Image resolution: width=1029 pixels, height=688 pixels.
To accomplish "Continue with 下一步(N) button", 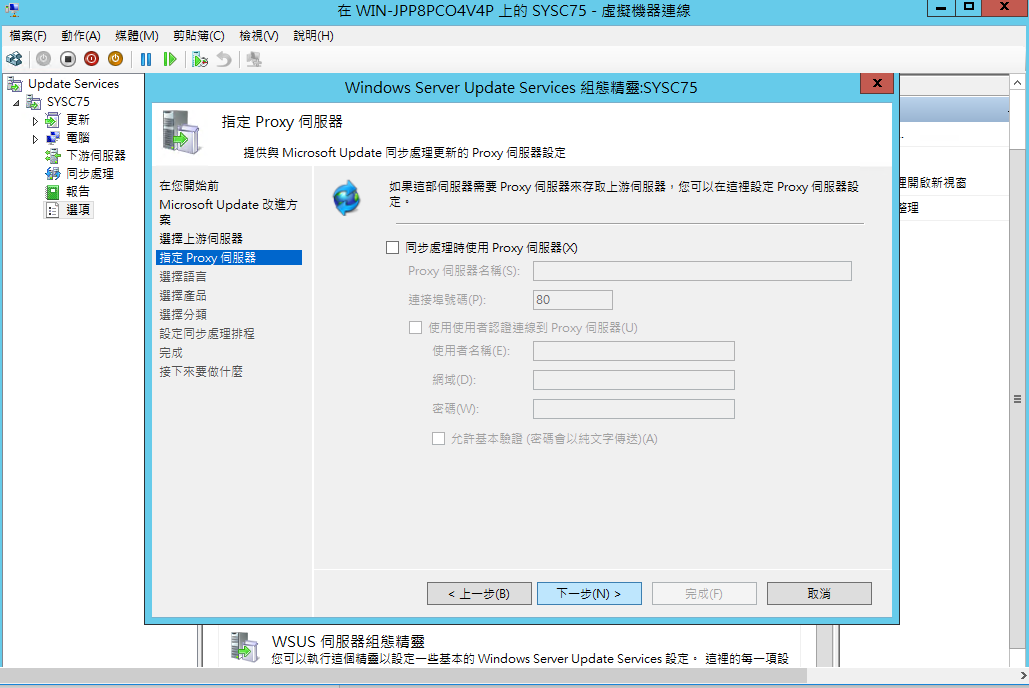I will pyautogui.click(x=589, y=593).
